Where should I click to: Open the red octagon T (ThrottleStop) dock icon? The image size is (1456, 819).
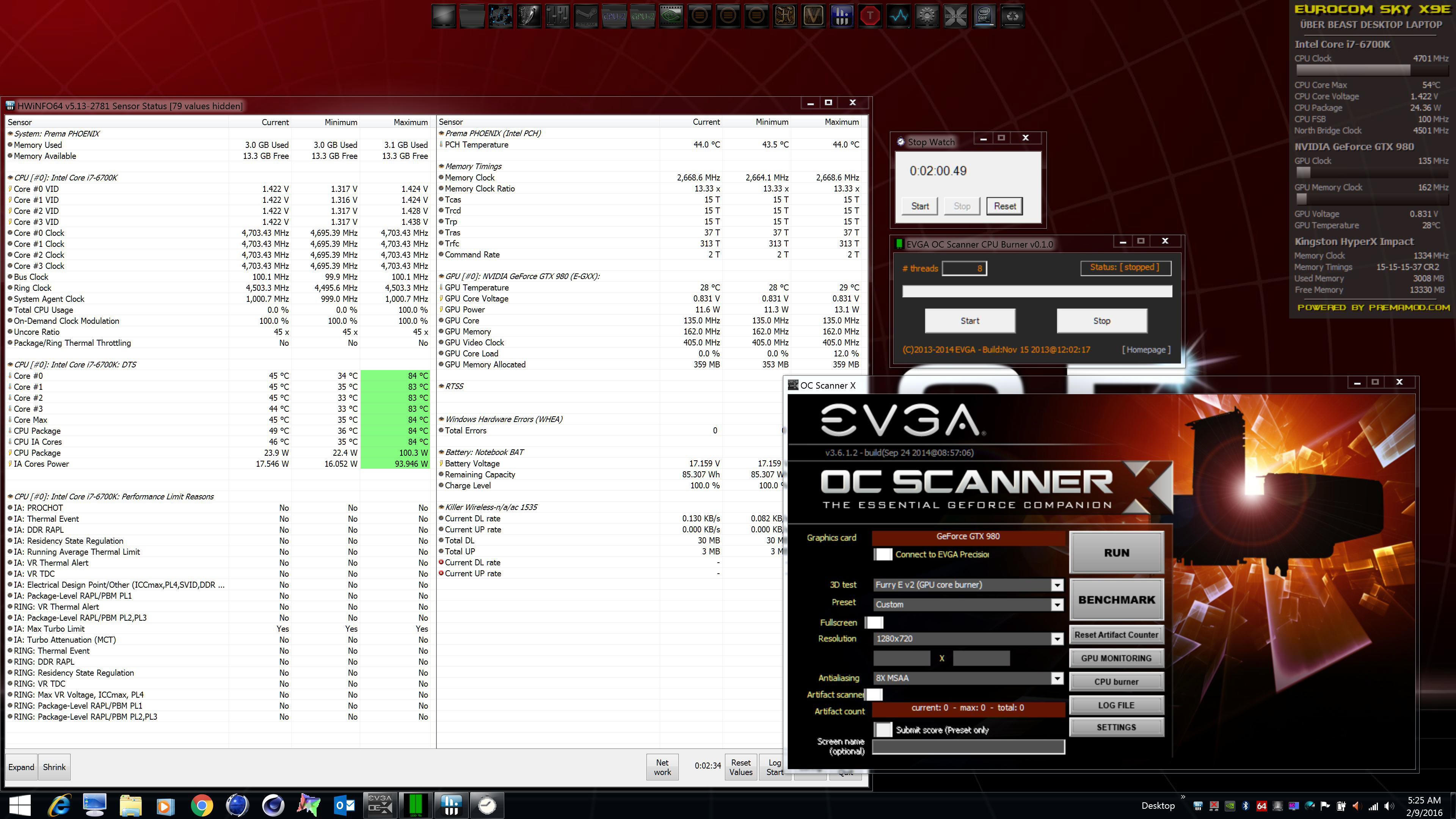tap(870, 16)
